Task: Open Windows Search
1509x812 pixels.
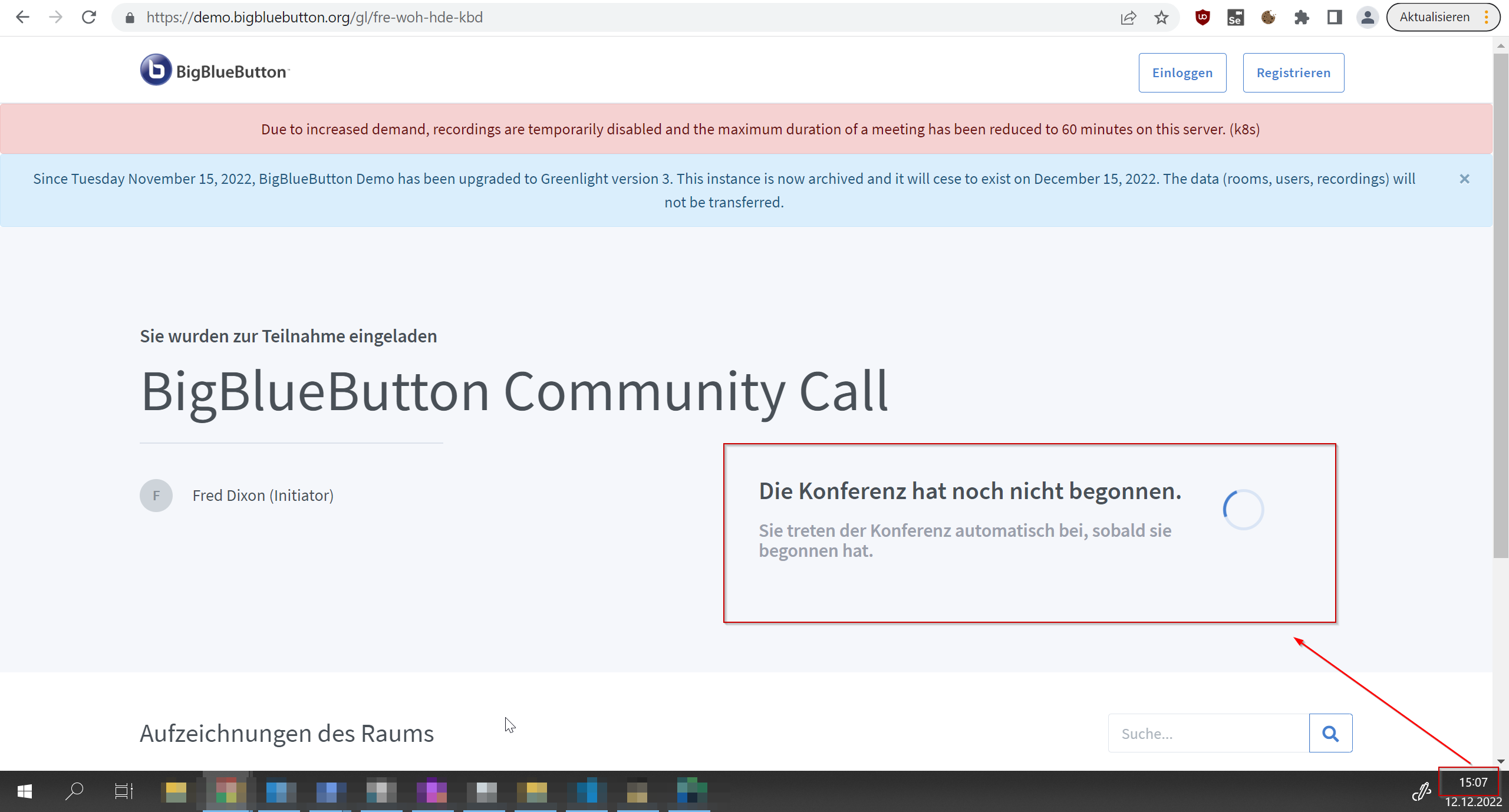Action: pos(74,791)
